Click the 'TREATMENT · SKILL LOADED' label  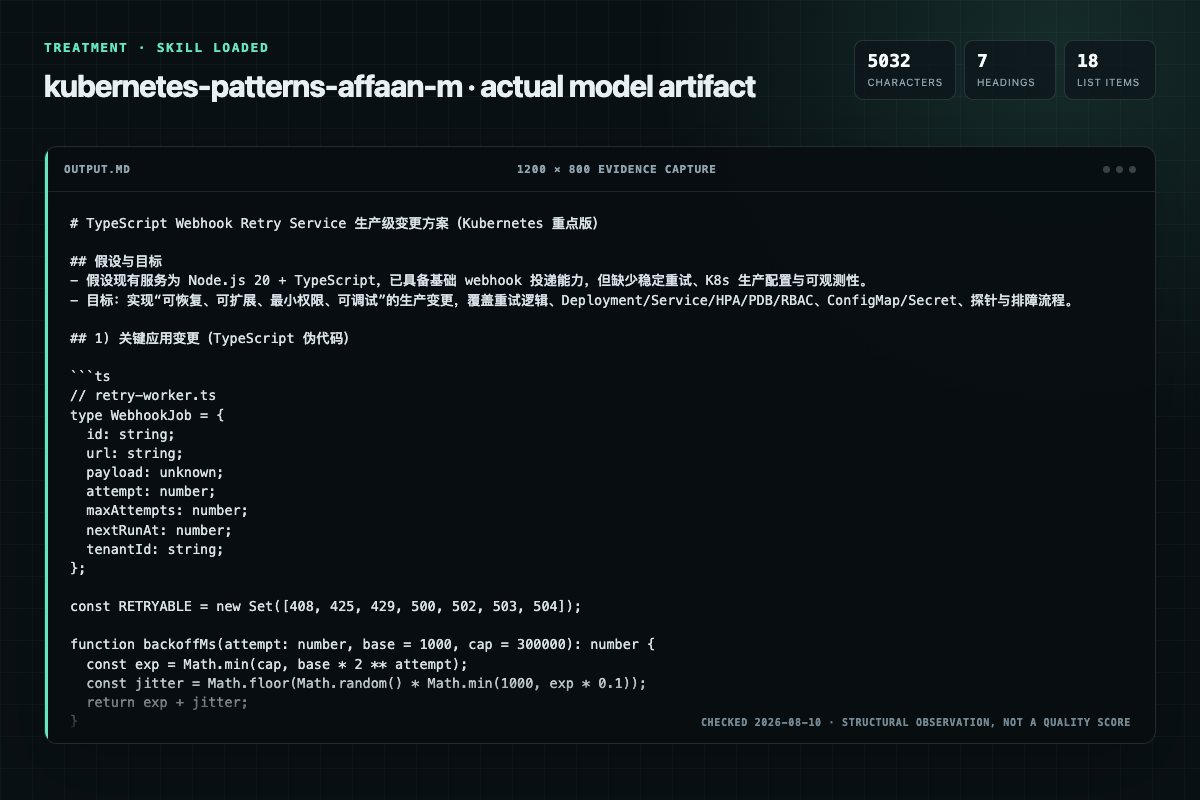point(156,47)
